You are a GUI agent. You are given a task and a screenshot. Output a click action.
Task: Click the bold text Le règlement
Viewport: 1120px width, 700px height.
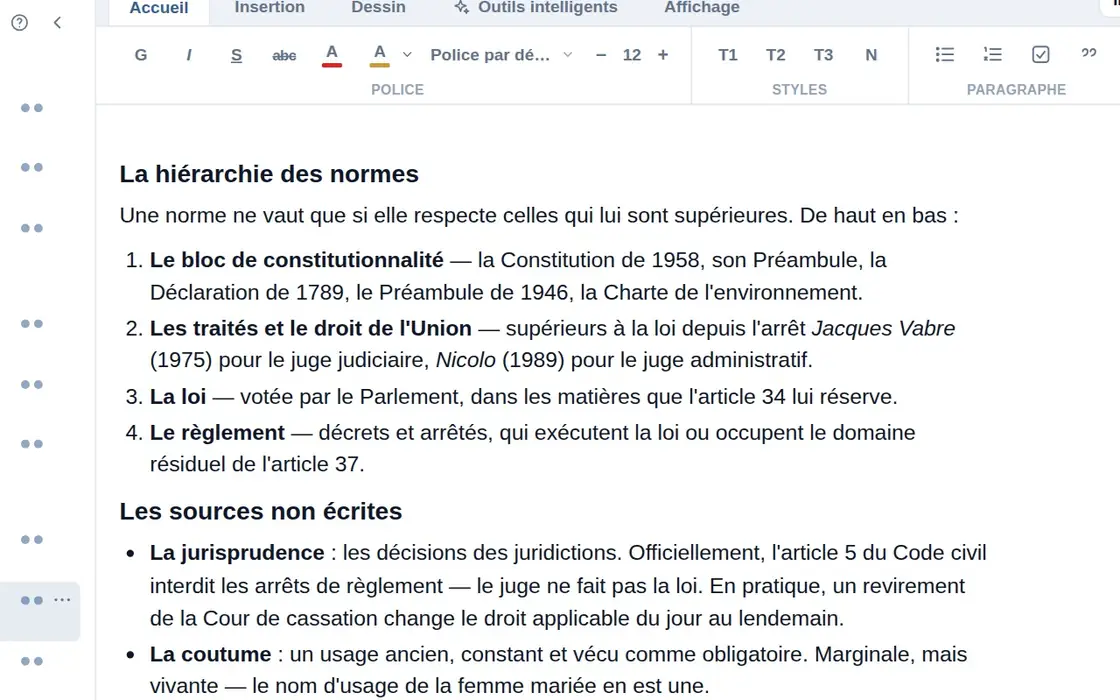click(217, 433)
